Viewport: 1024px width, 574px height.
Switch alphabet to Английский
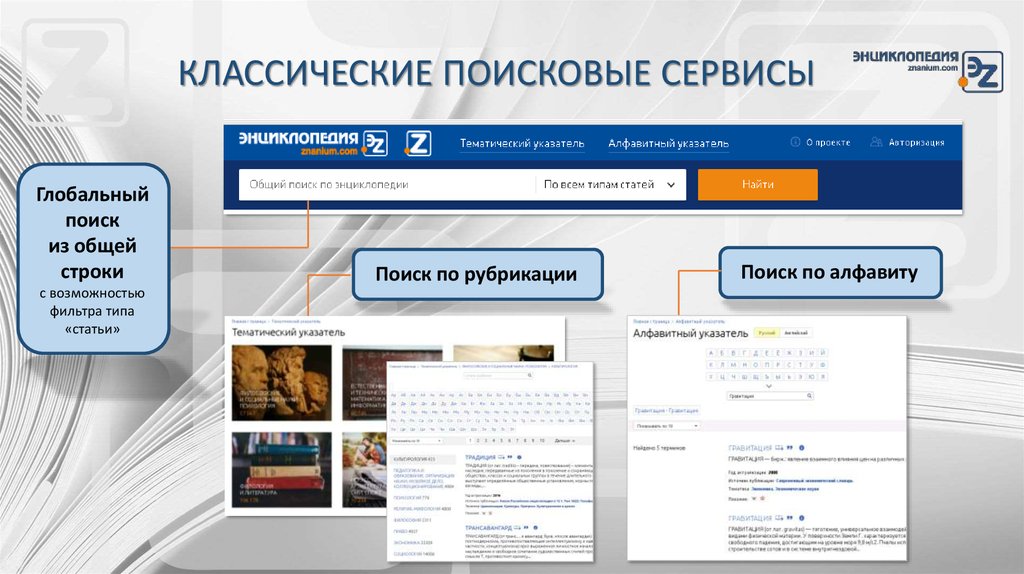coord(794,332)
